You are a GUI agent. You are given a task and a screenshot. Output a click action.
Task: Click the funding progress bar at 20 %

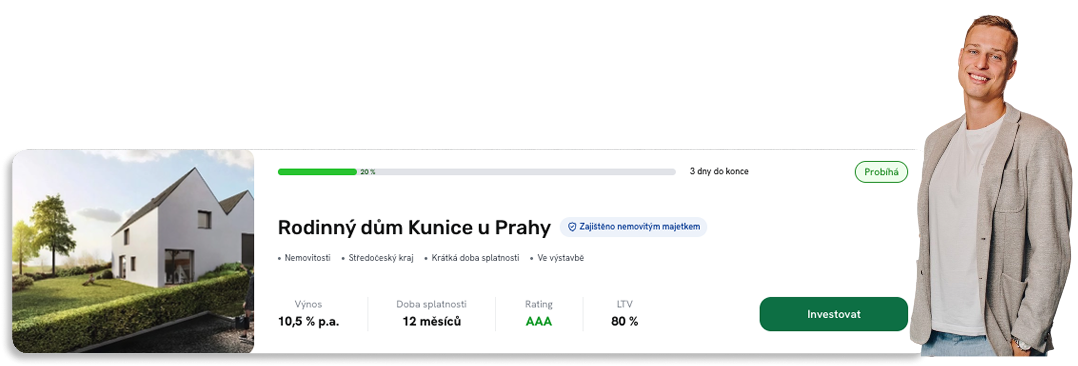tap(476, 172)
